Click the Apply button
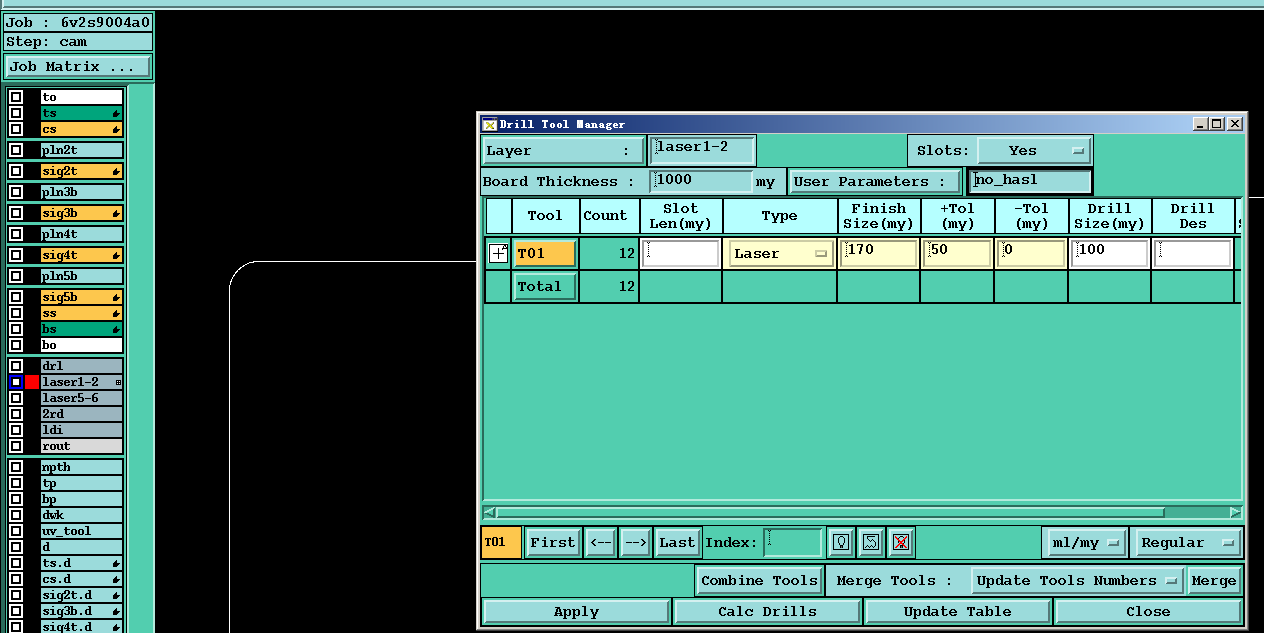This screenshot has width=1264, height=633. point(576,612)
